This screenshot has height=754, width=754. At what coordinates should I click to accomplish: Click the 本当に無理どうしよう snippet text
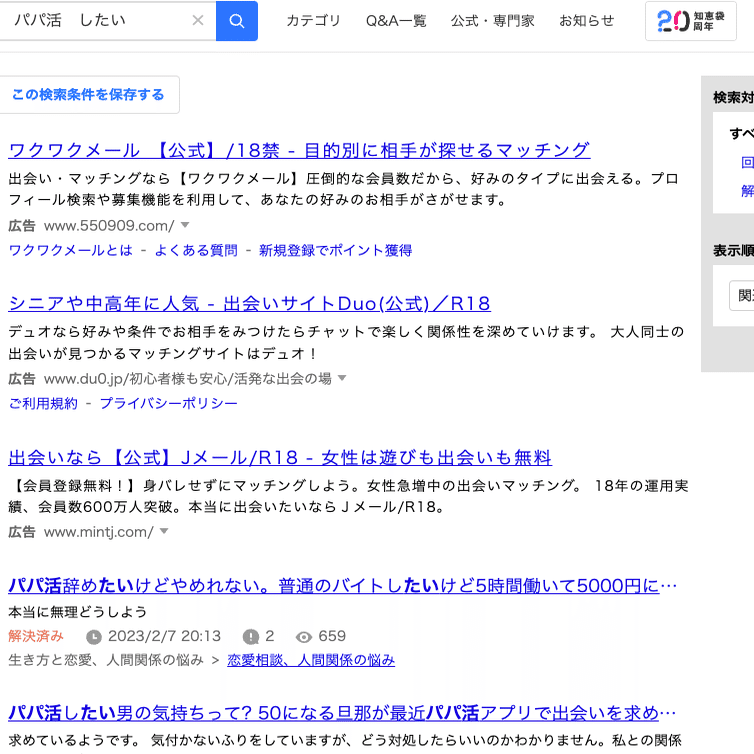pyautogui.click(x=78, y=612)
